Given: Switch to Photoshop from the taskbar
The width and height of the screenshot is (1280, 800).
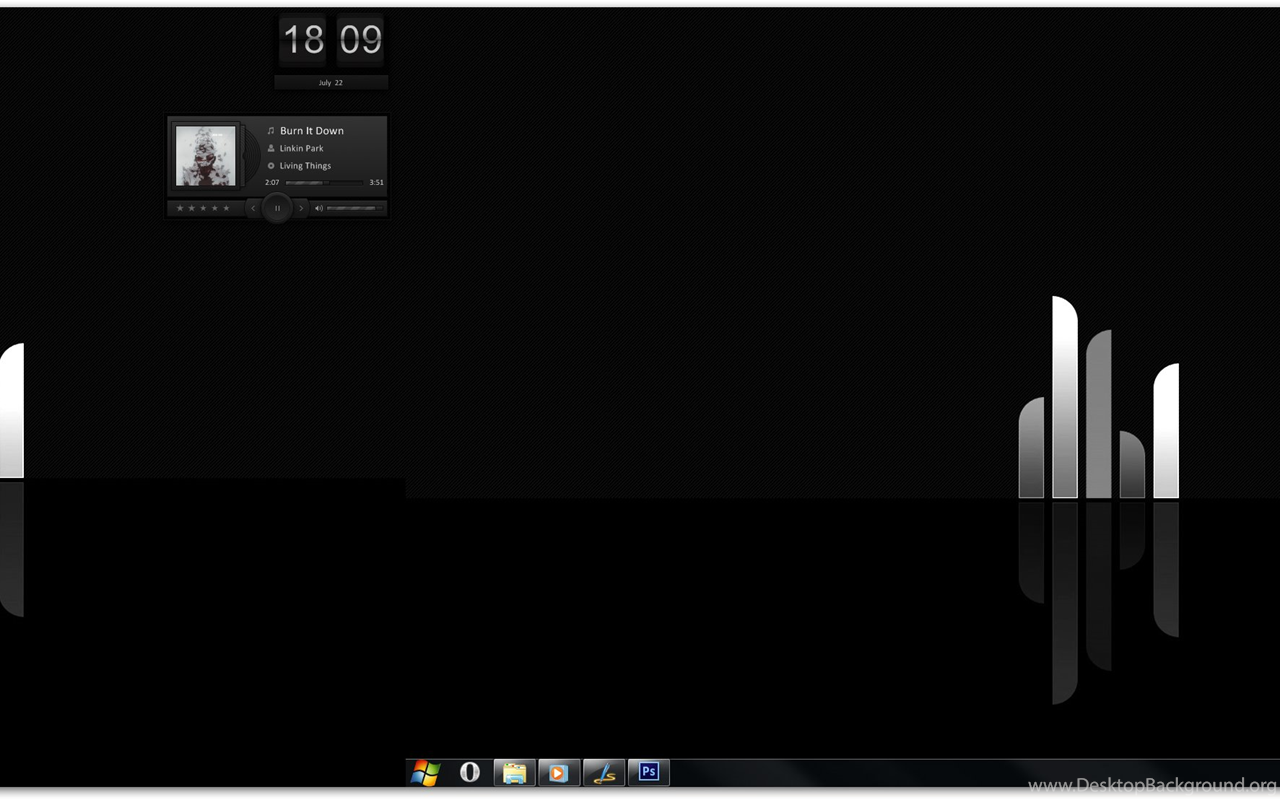Looking at the screenshot, I should [x=649, y=772].
